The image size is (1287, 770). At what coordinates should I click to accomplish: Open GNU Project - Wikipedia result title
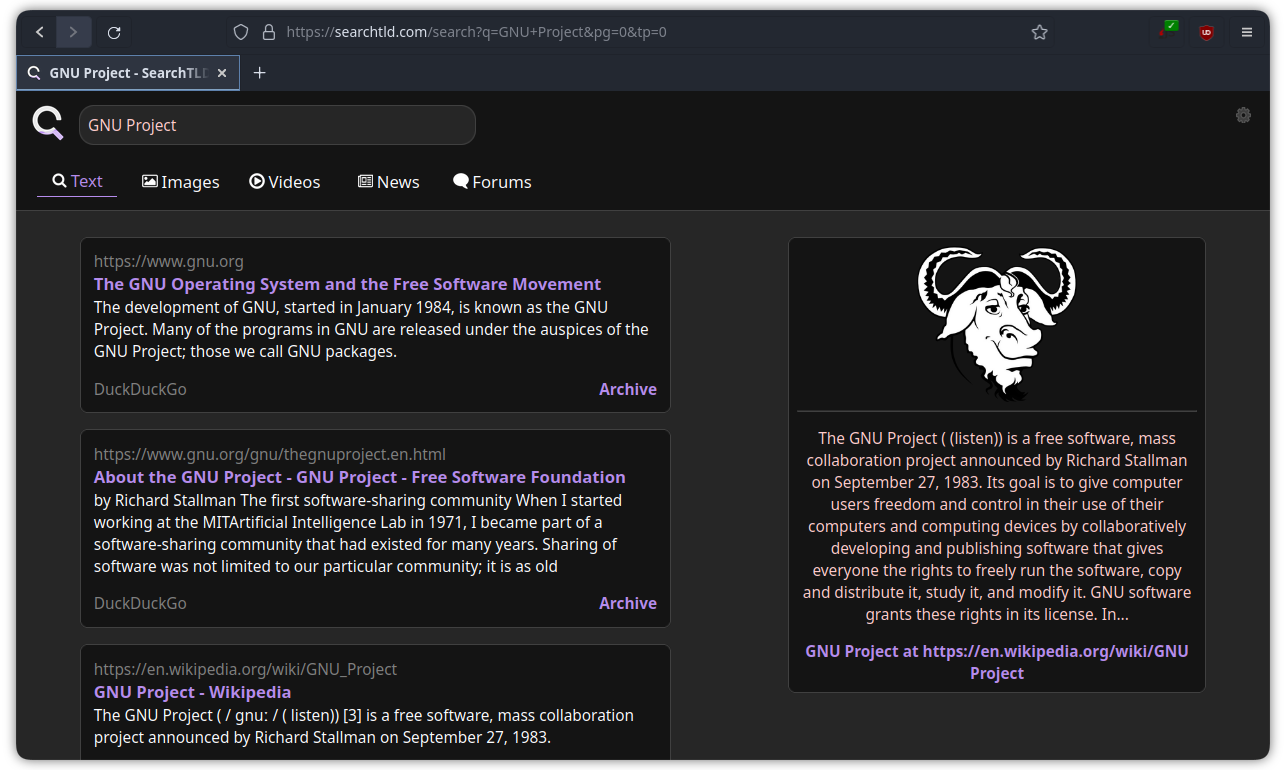tap(193, 692)
